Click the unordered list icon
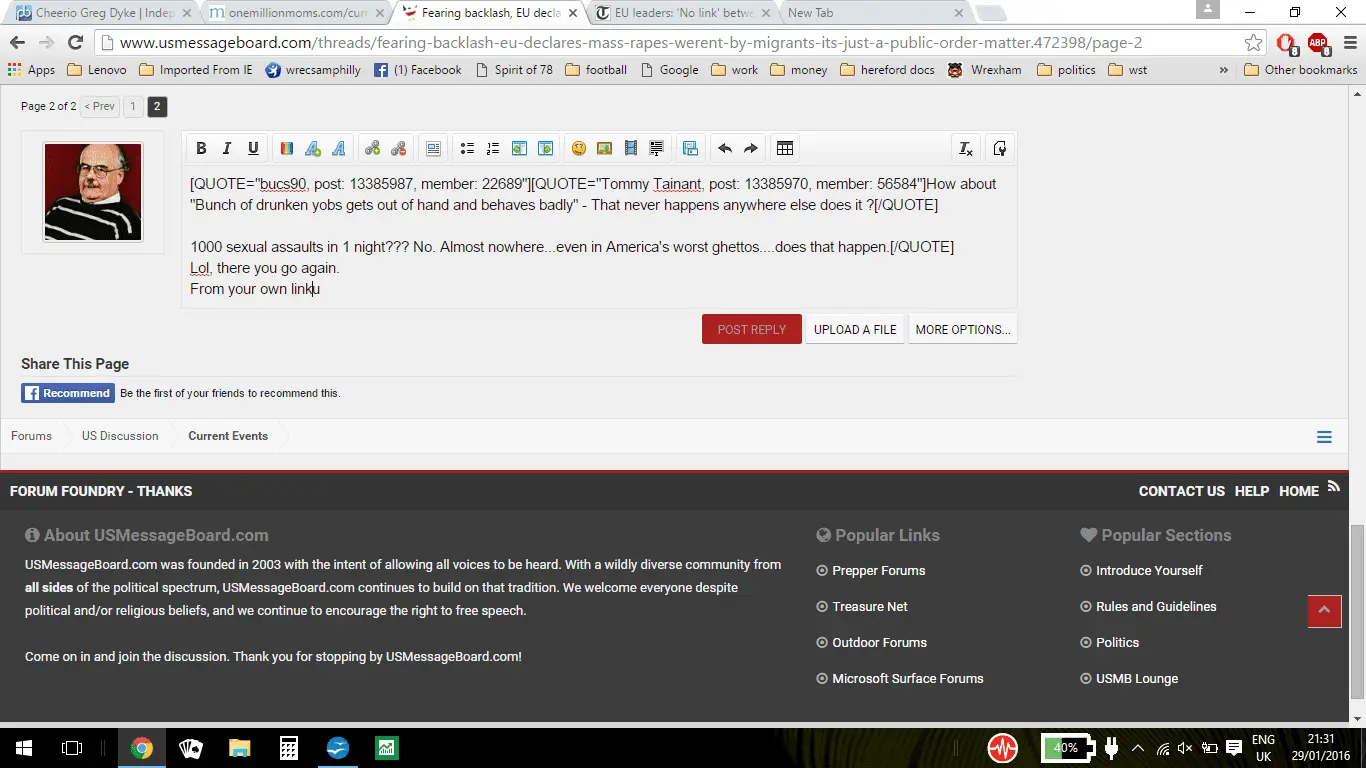Image resolution: width=1366 pixels, height=768 pixels. 467,148
